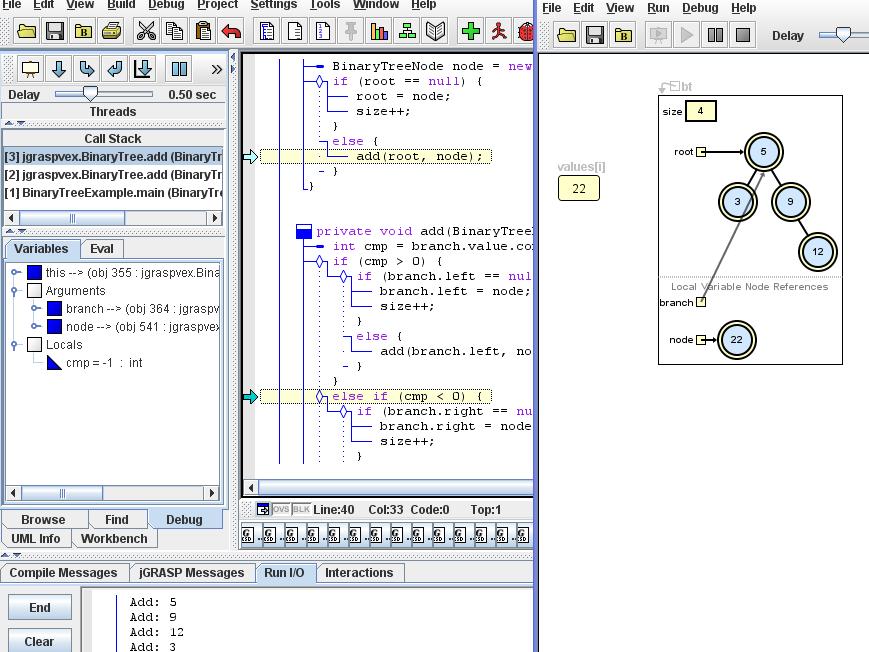Open the Run menu in the viewer window
This screenshot has width=869, height=652.
(658, 8)
